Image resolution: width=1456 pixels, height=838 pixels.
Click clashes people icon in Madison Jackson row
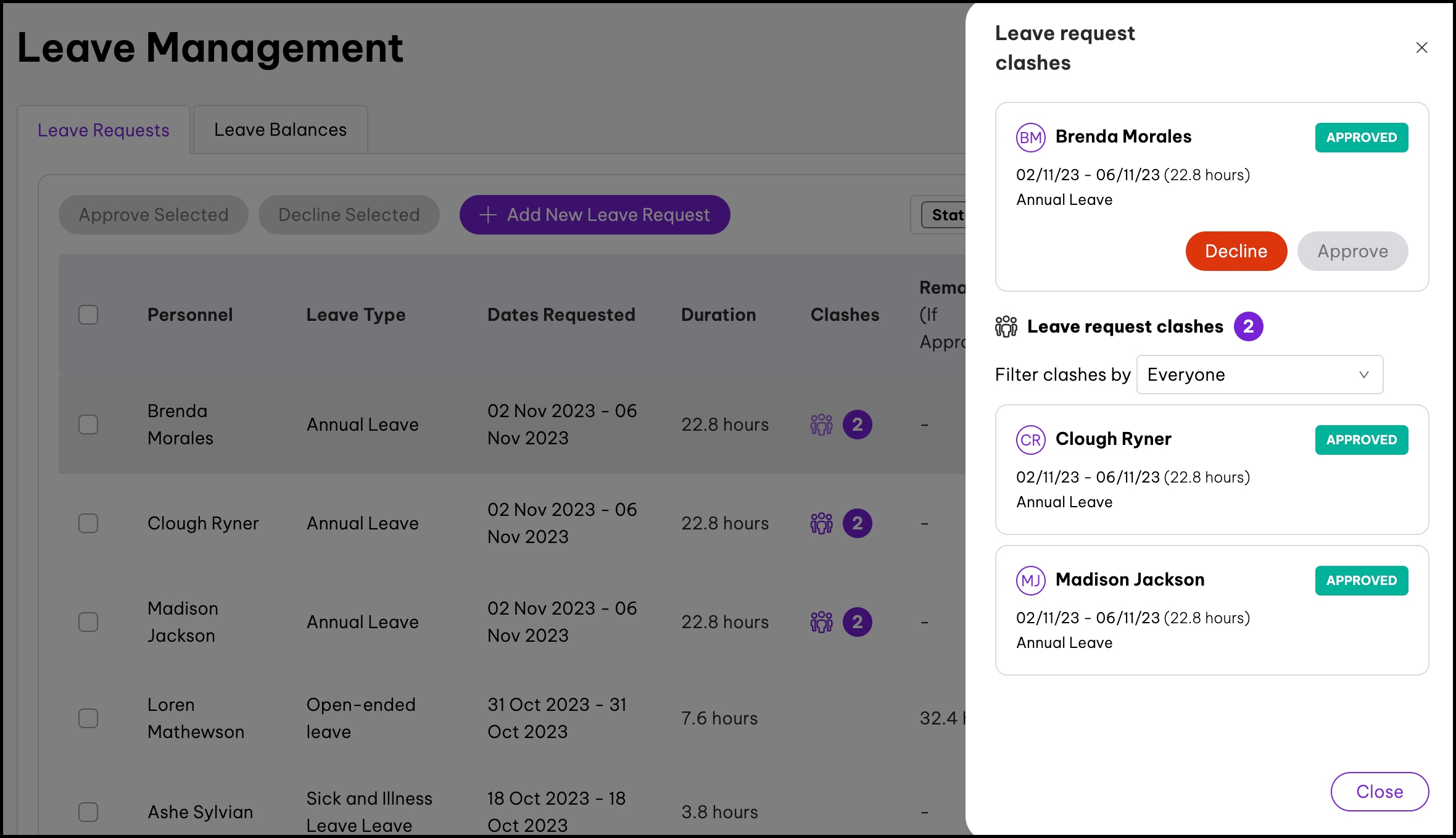(x=821, y=622)
